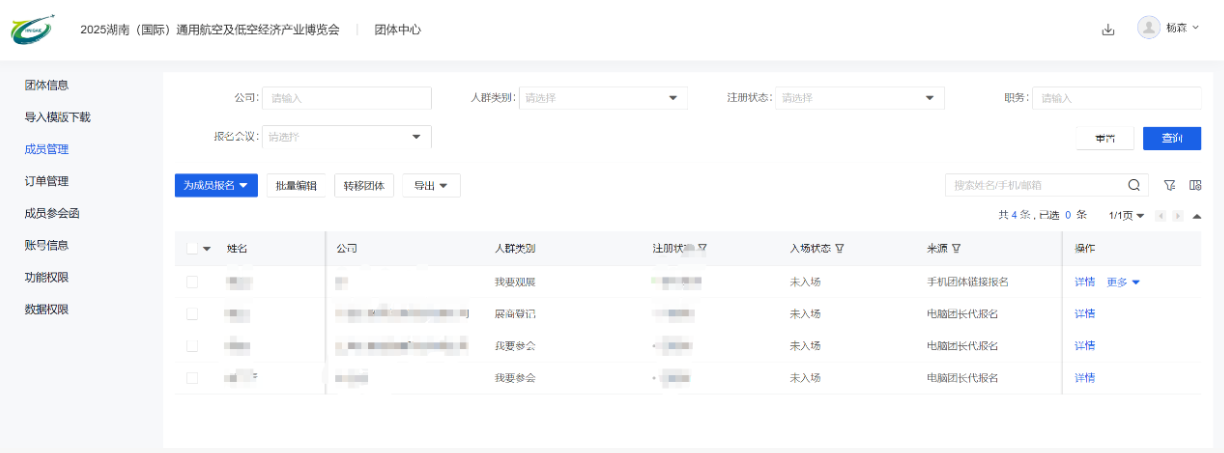The image size is (1224, 453).
Task: Tick the checkbox for 展商登记 row
Action: tap(192, 314)
